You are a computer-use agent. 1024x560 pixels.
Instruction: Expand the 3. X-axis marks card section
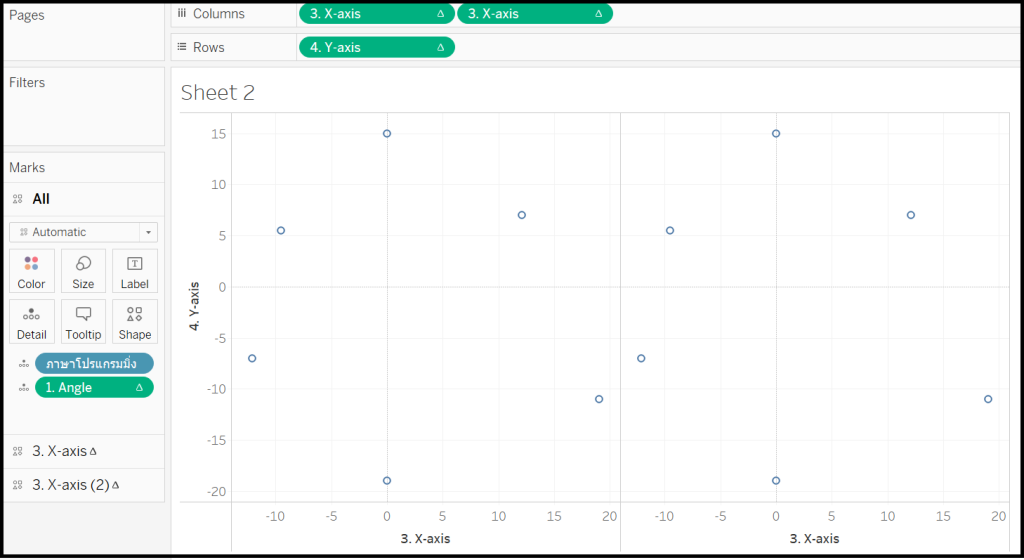(60, 451)
